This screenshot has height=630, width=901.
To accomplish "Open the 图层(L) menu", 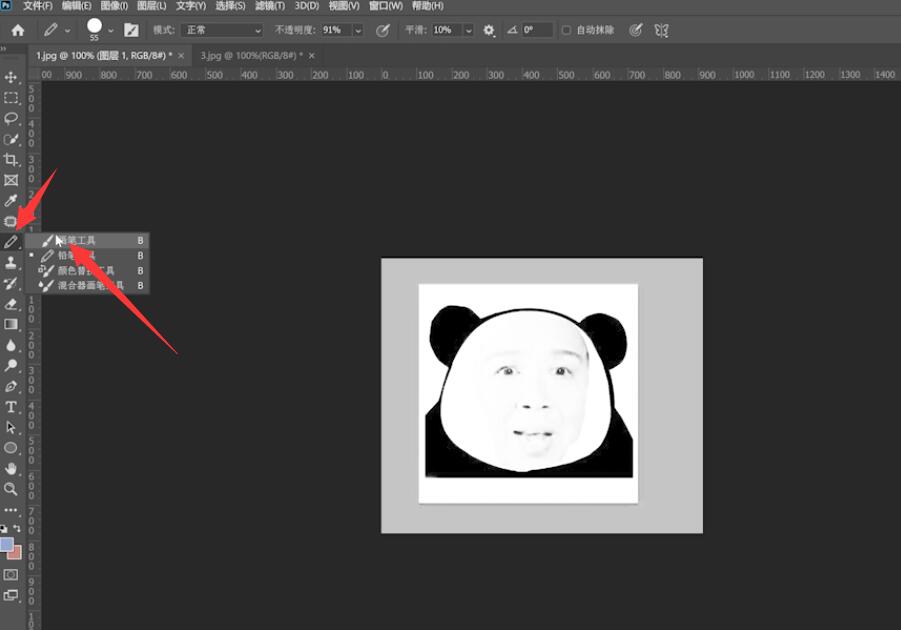I will [152, 6].
